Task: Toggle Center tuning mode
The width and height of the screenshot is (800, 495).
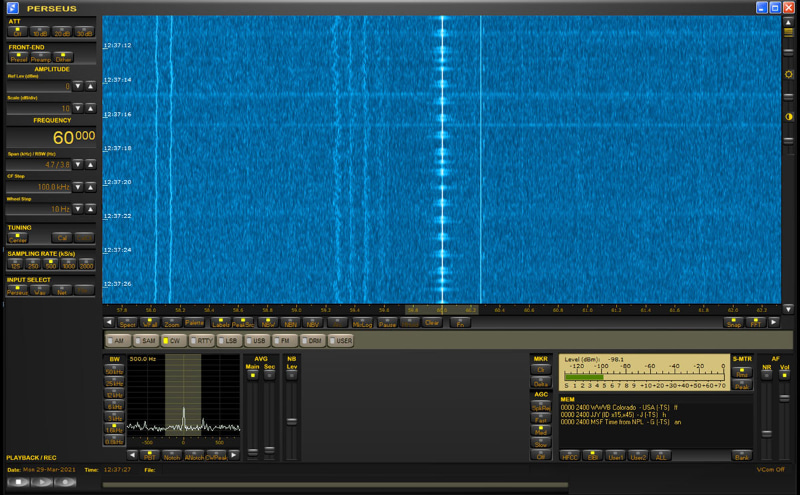Action: 18,238
